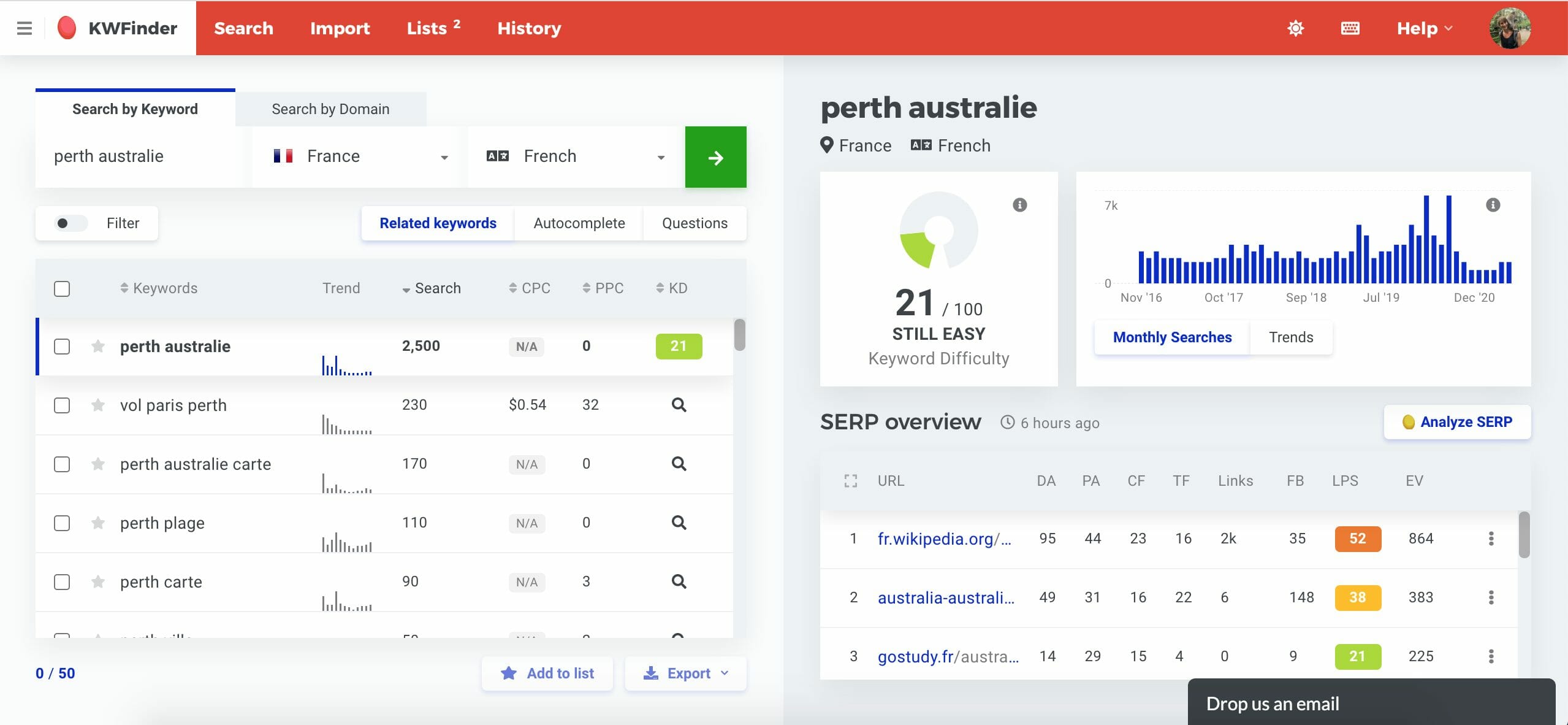Expand SERP table fullscreen icon
Image resolution: width=1568 pixels, height=725 pixels.
[x=850, y=481]
